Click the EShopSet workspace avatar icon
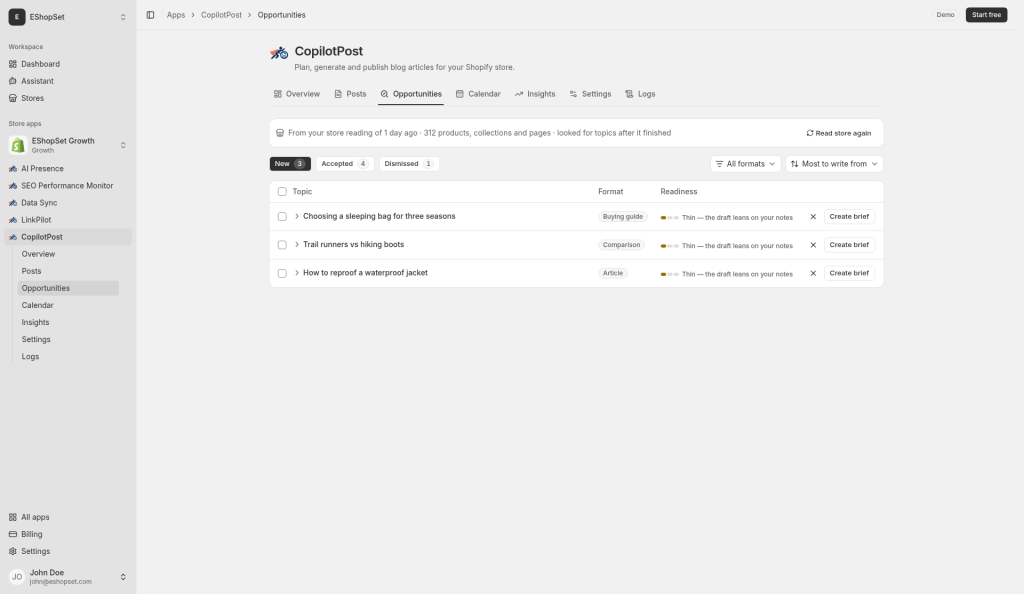1024x594 pixels. 17,17
